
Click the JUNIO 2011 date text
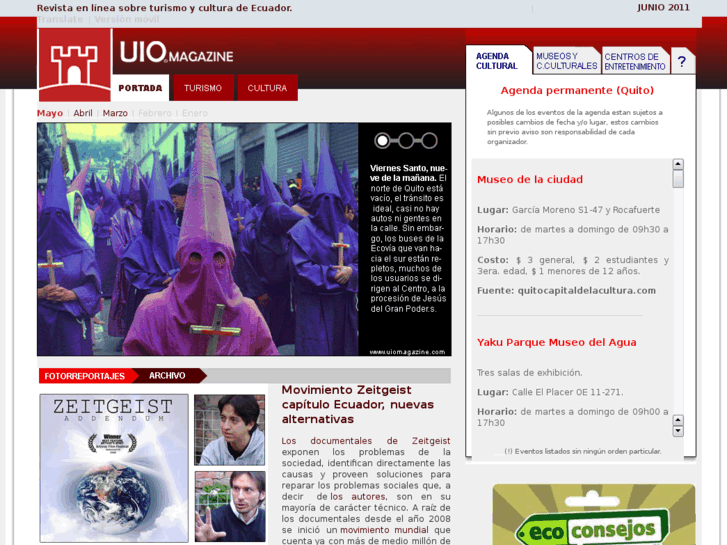click(663, 7)
